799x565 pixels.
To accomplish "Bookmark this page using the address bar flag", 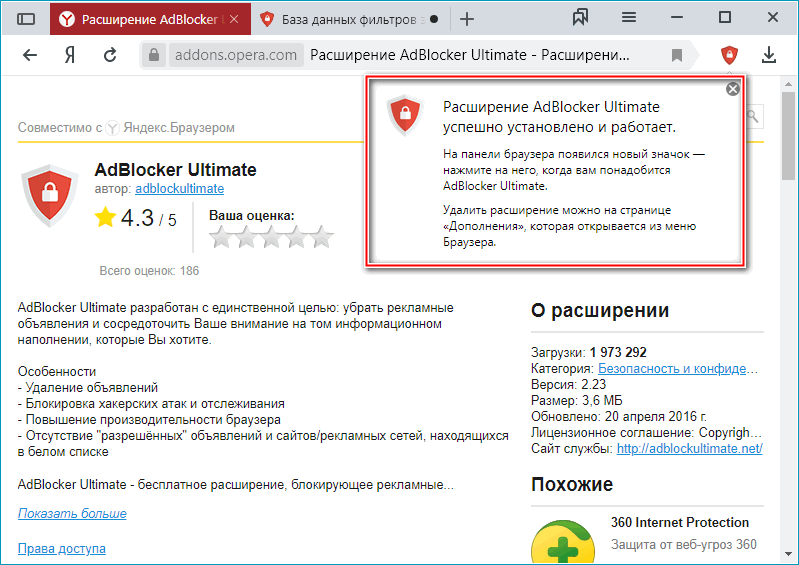I will tap(677, 55).
